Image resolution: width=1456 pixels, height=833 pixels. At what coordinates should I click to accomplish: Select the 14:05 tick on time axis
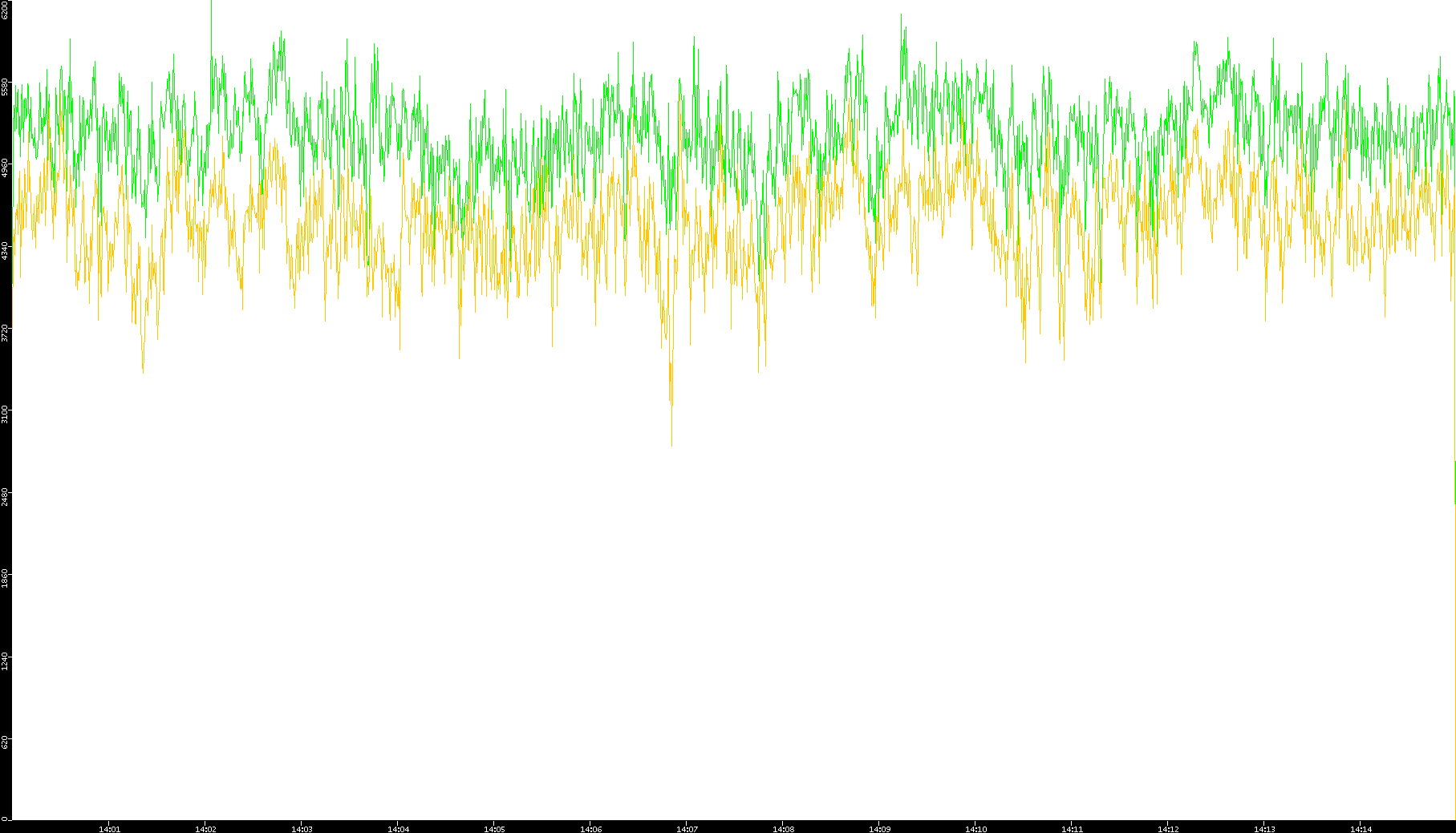click(494, 829)
